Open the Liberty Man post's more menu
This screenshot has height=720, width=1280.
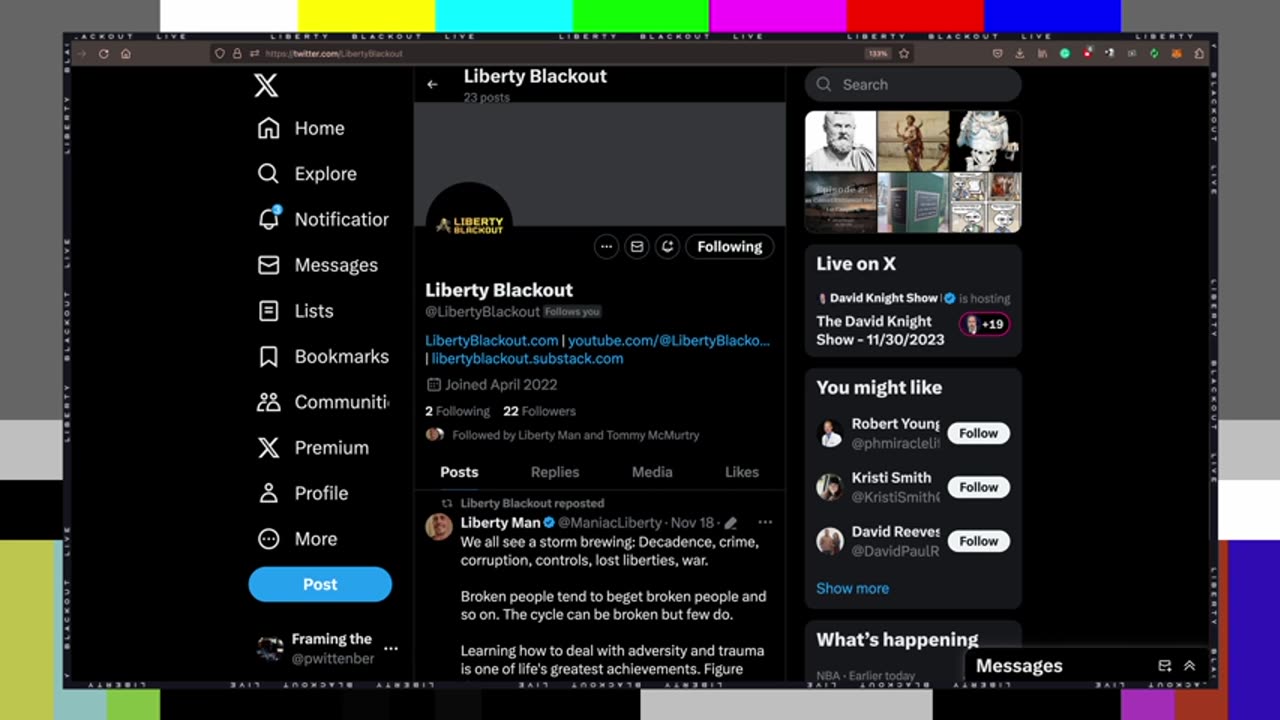coord(765,522)
